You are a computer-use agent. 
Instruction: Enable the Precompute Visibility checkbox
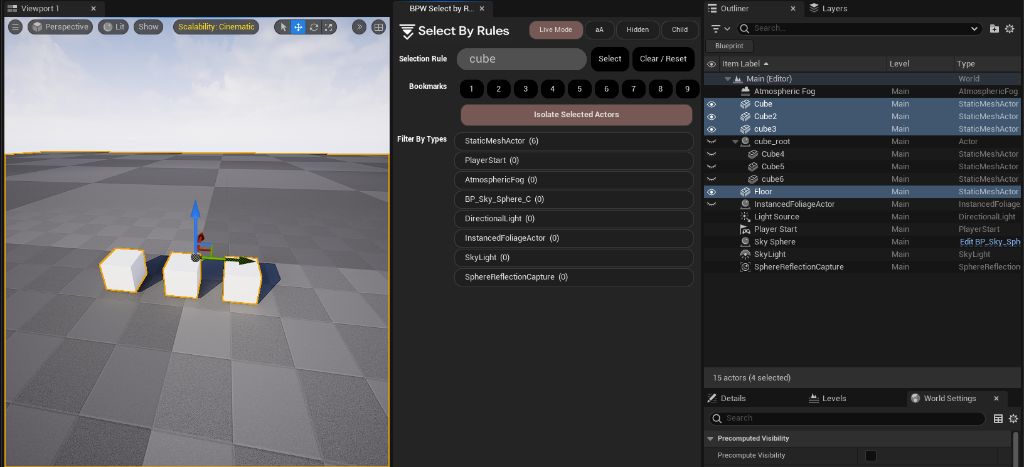871,455
